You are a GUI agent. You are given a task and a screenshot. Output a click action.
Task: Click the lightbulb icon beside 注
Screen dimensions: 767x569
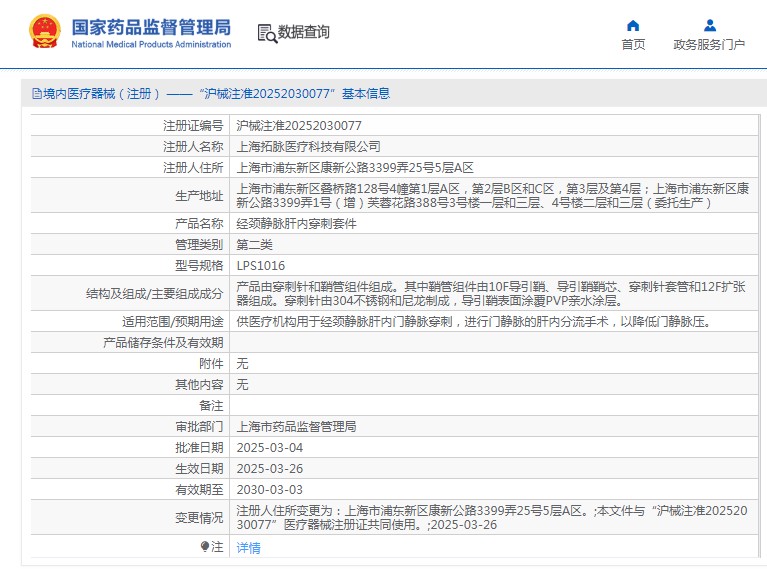tap(205, 547)
